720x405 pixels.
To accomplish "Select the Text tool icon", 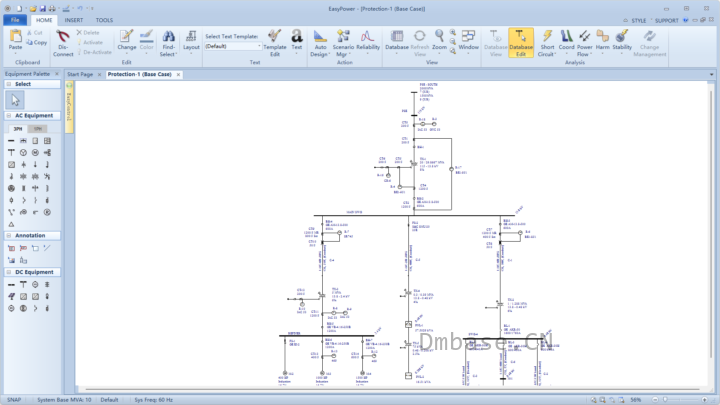I will [297, 36].
